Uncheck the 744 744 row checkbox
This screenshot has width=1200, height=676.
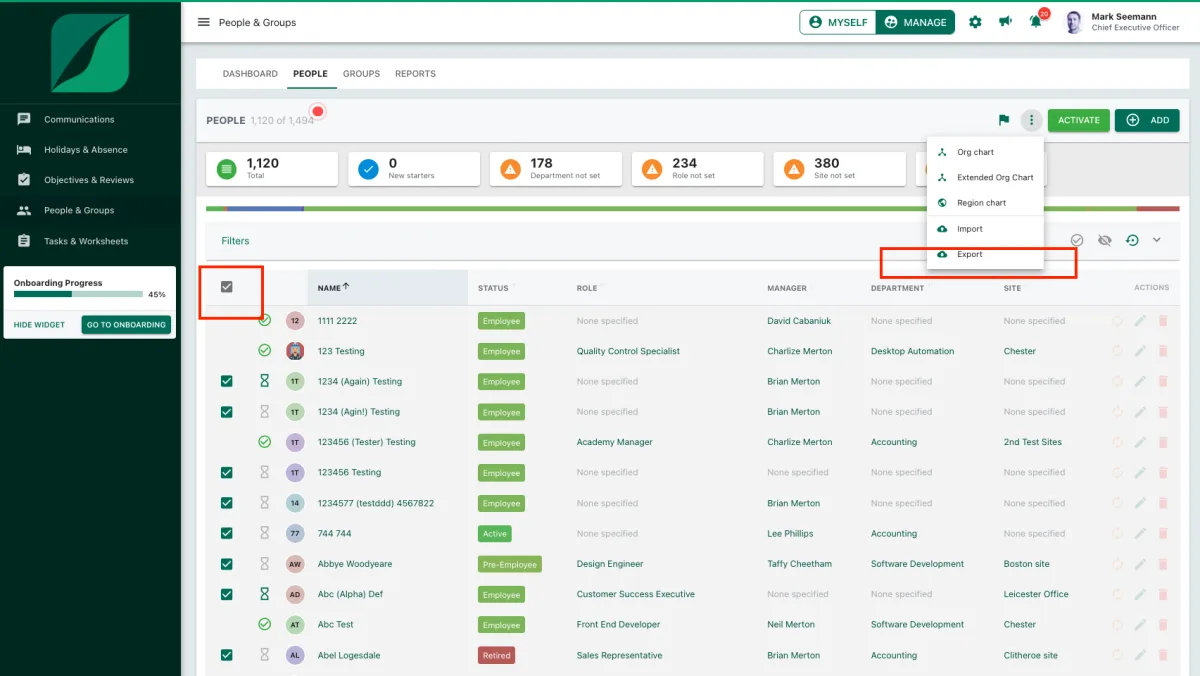coord(226,533)
